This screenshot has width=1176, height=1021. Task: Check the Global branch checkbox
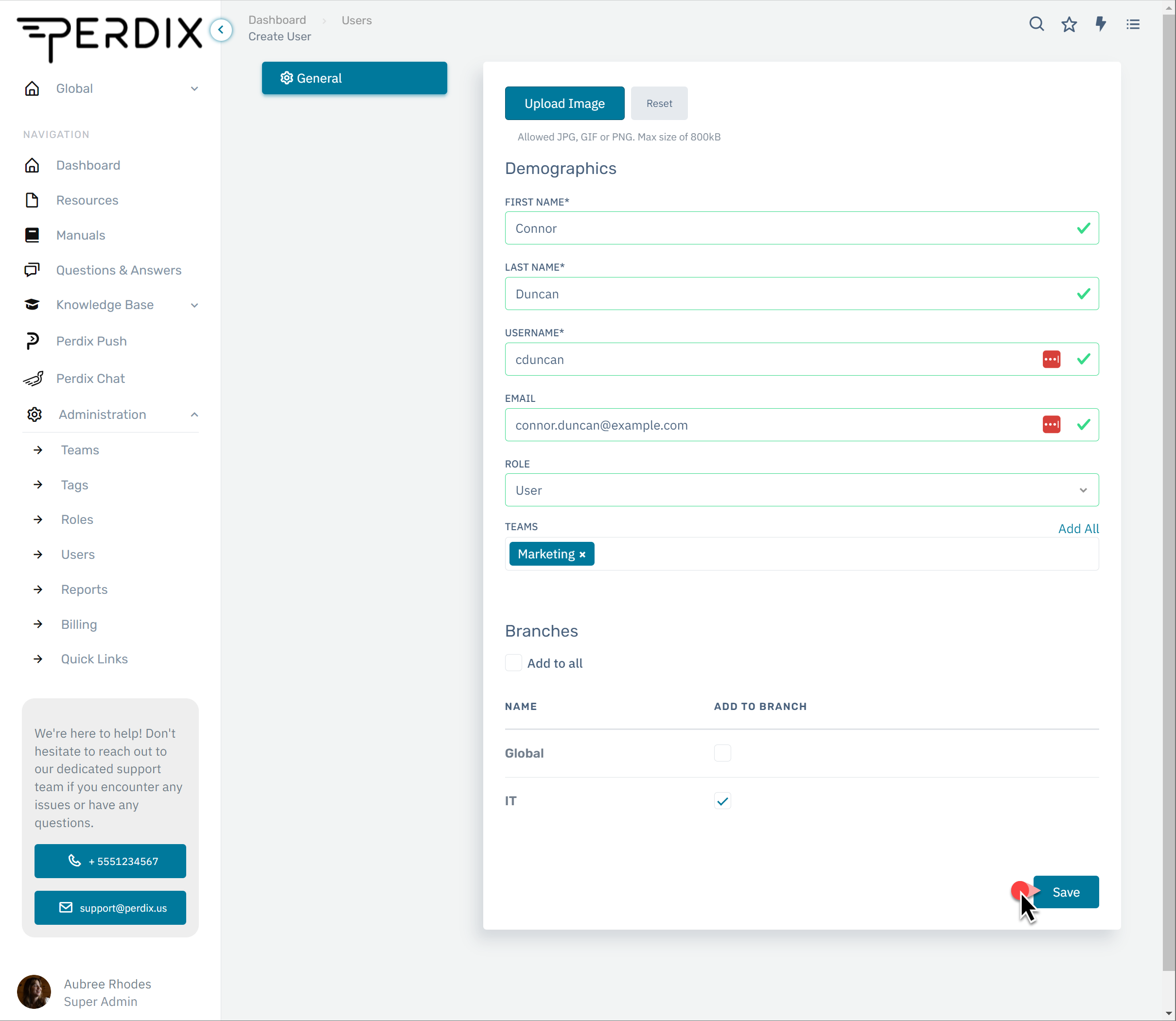point(722,753)
